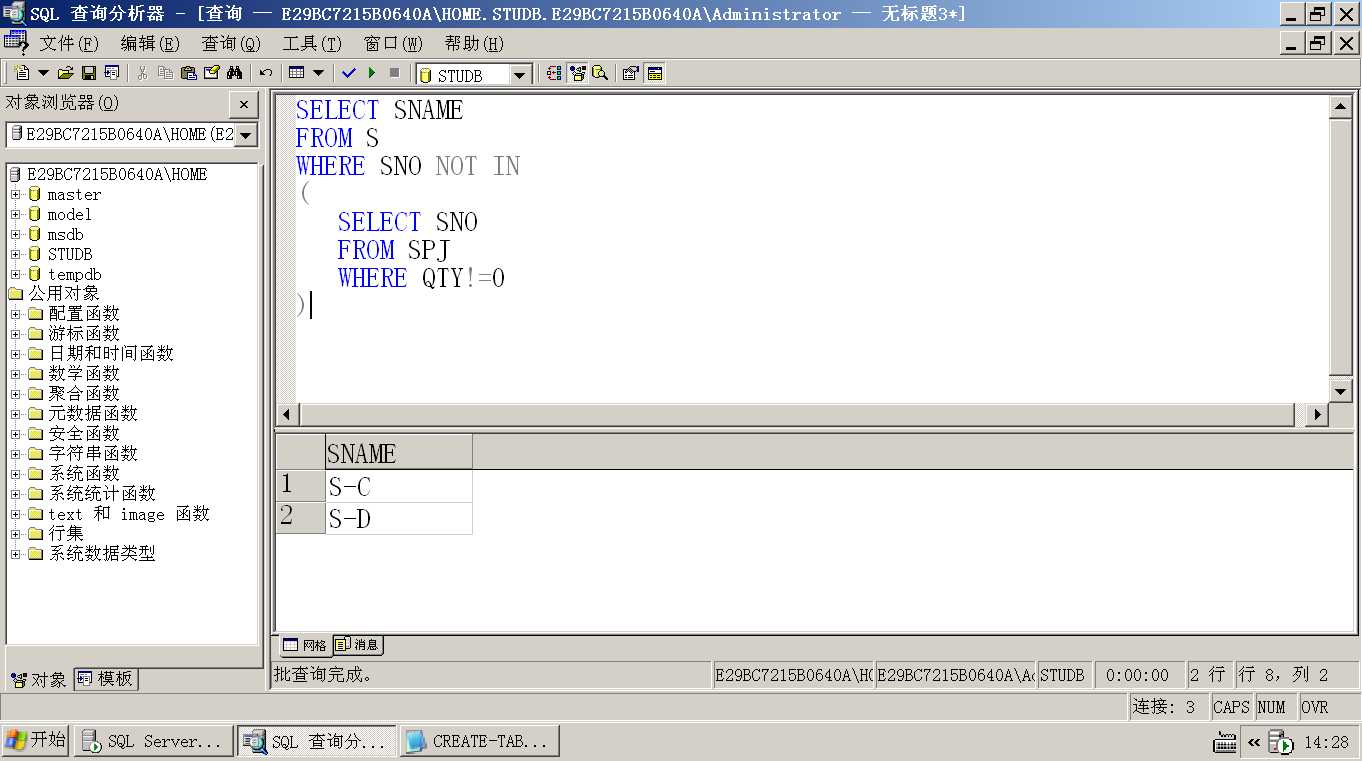Click editor horizontal scrollbar left arrow
The width and height of the screenshot is (1362, 761).
click(x=287, y=414)
